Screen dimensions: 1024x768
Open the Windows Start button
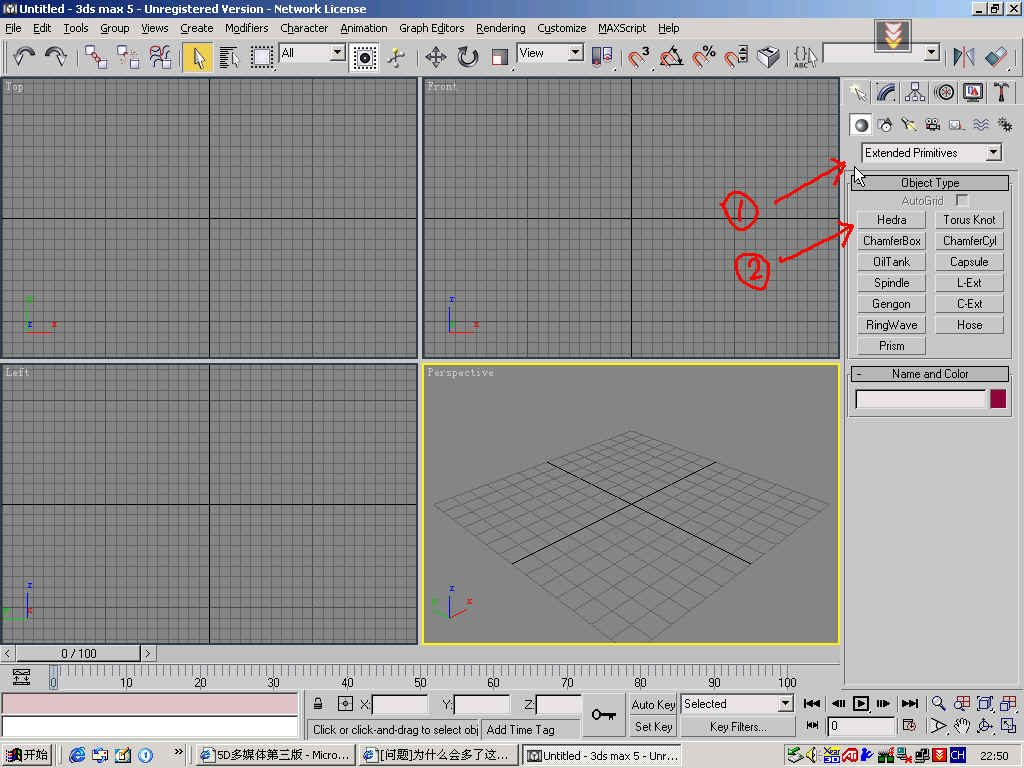pos(27,755)
